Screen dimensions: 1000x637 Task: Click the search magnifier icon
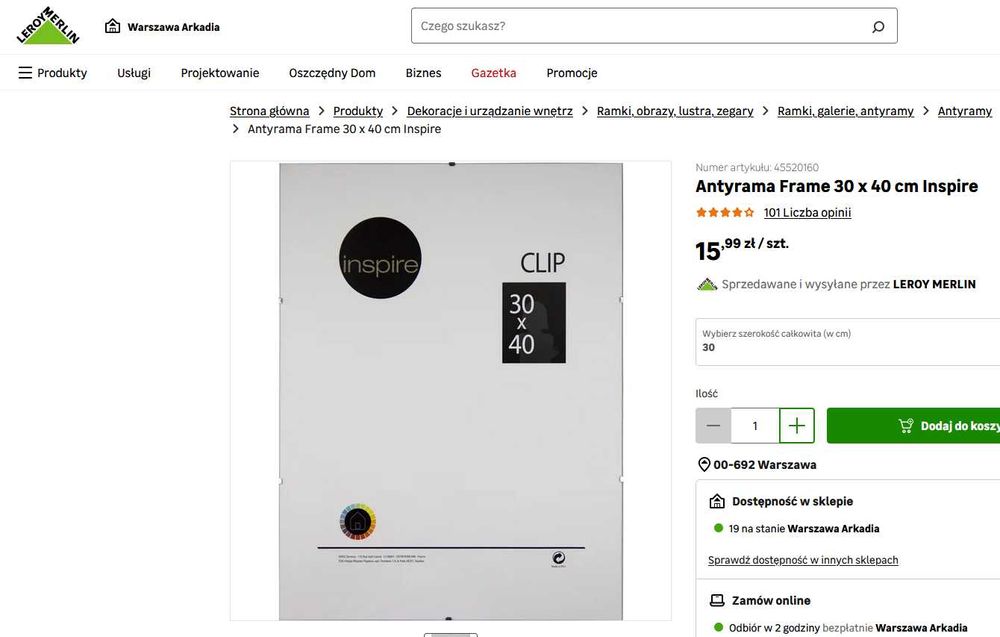(878, 26)
